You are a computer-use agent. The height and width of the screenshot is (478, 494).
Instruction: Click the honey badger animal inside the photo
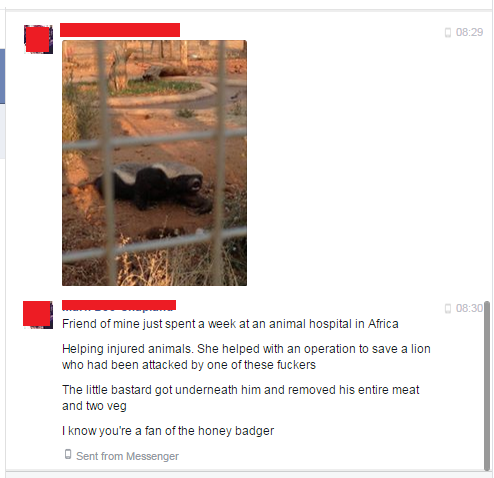tap(153, 187)
